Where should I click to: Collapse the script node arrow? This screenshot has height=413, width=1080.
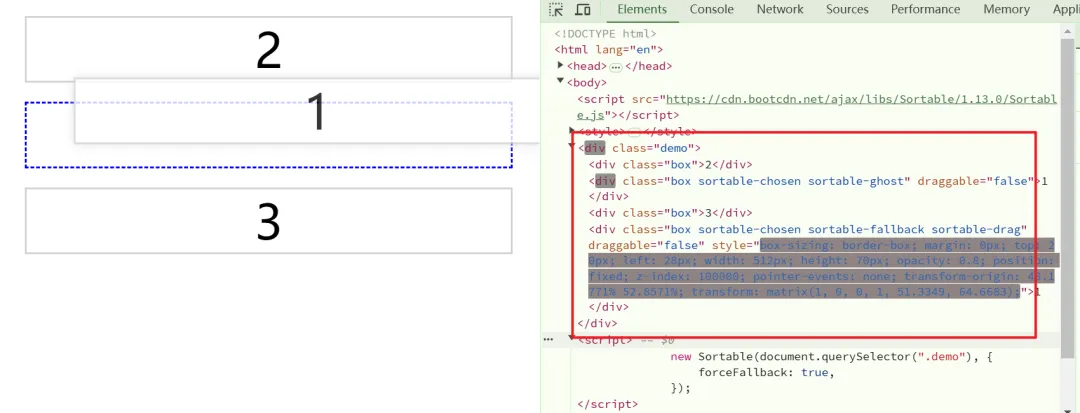click(572, 339)
